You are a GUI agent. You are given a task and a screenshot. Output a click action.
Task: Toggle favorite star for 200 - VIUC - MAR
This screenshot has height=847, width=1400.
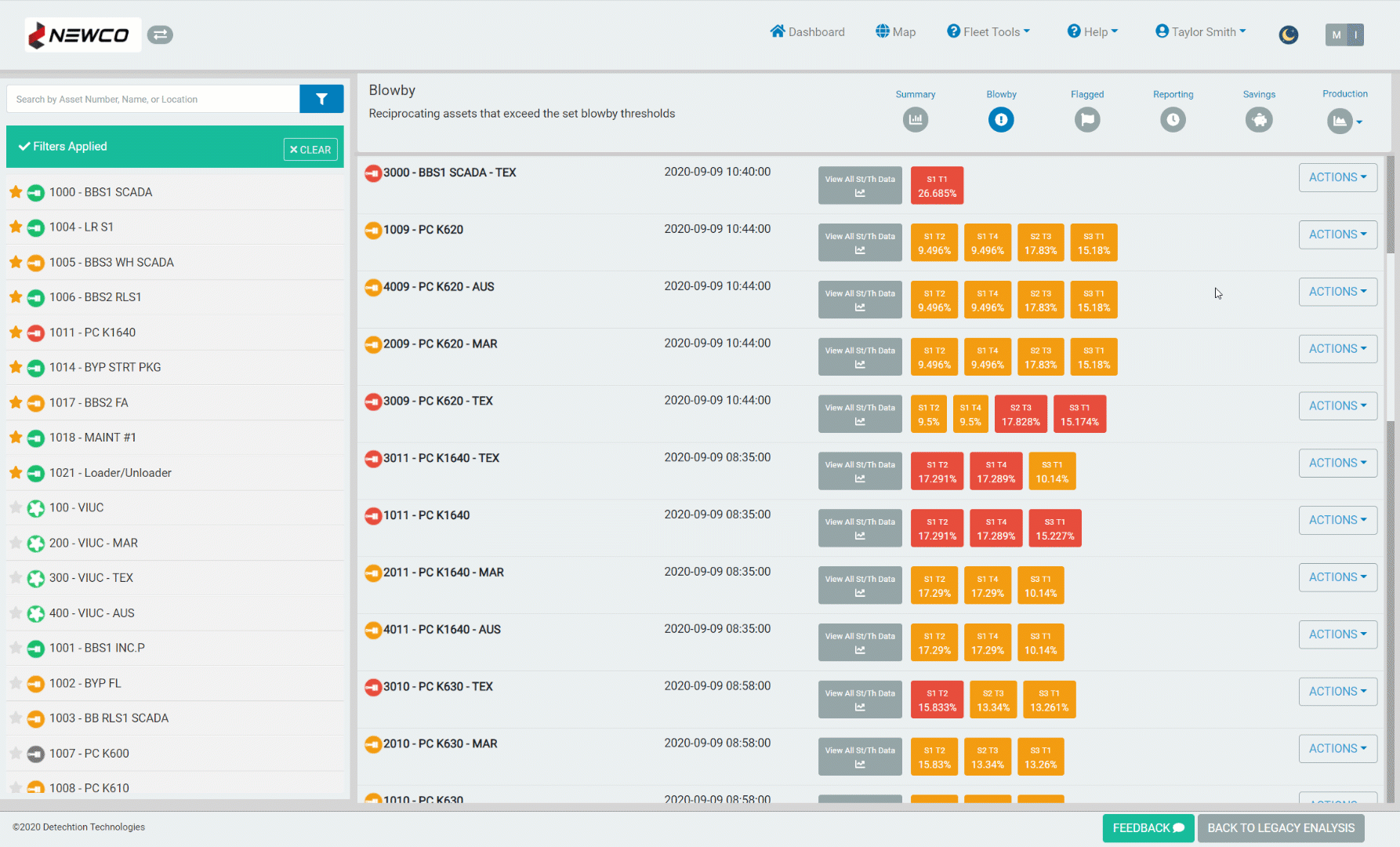click(x=16, y=543)
